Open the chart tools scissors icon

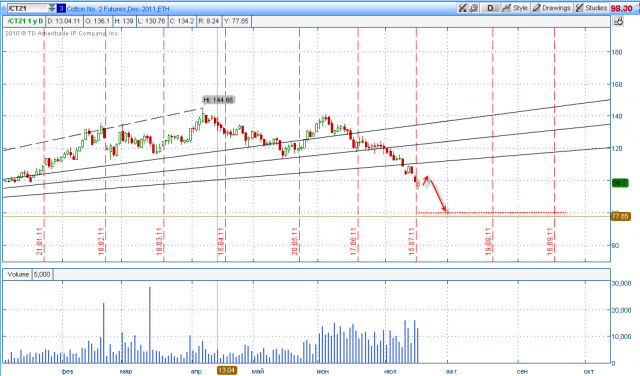462,8
